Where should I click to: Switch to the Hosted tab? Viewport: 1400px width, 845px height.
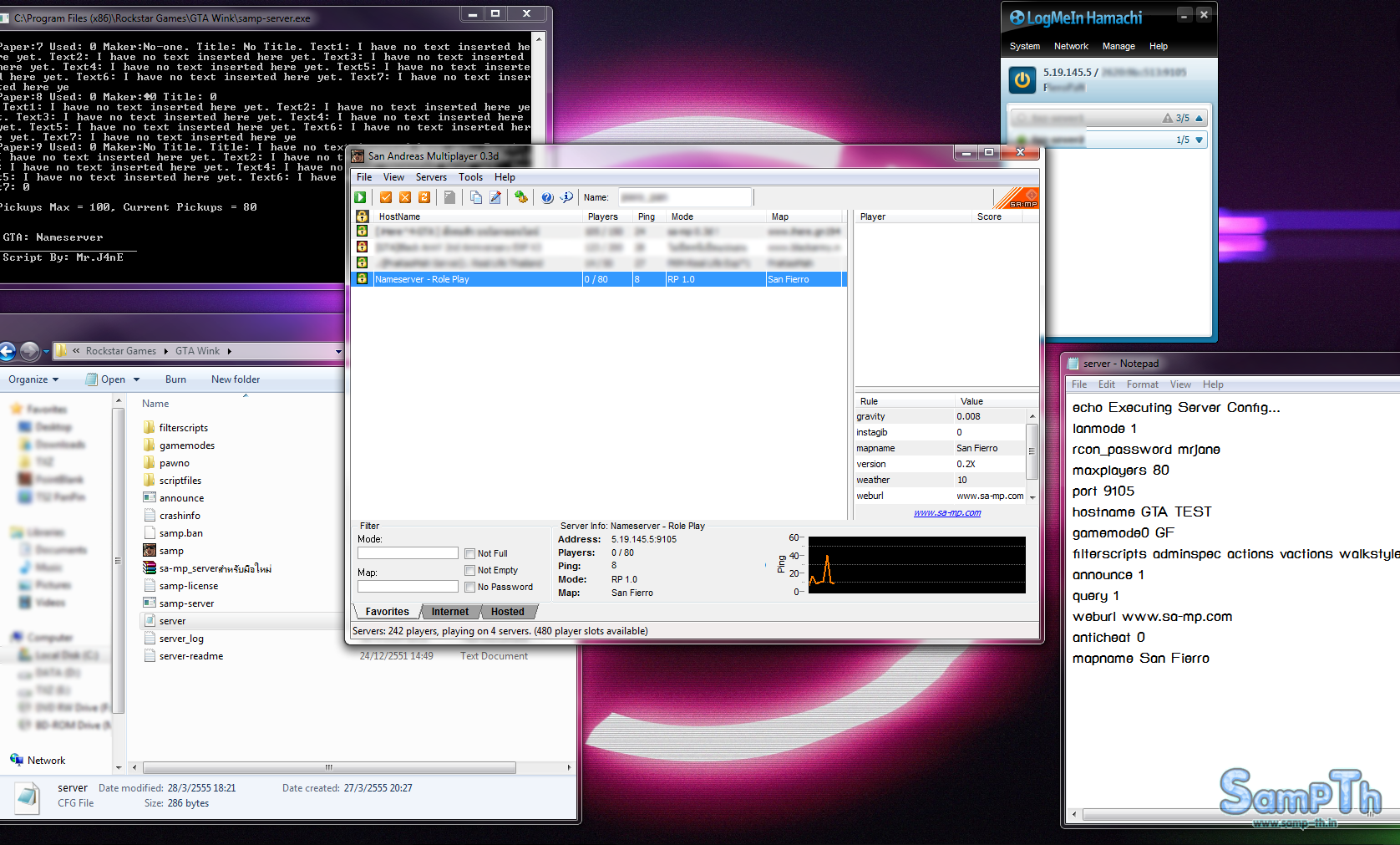[508, 612]
